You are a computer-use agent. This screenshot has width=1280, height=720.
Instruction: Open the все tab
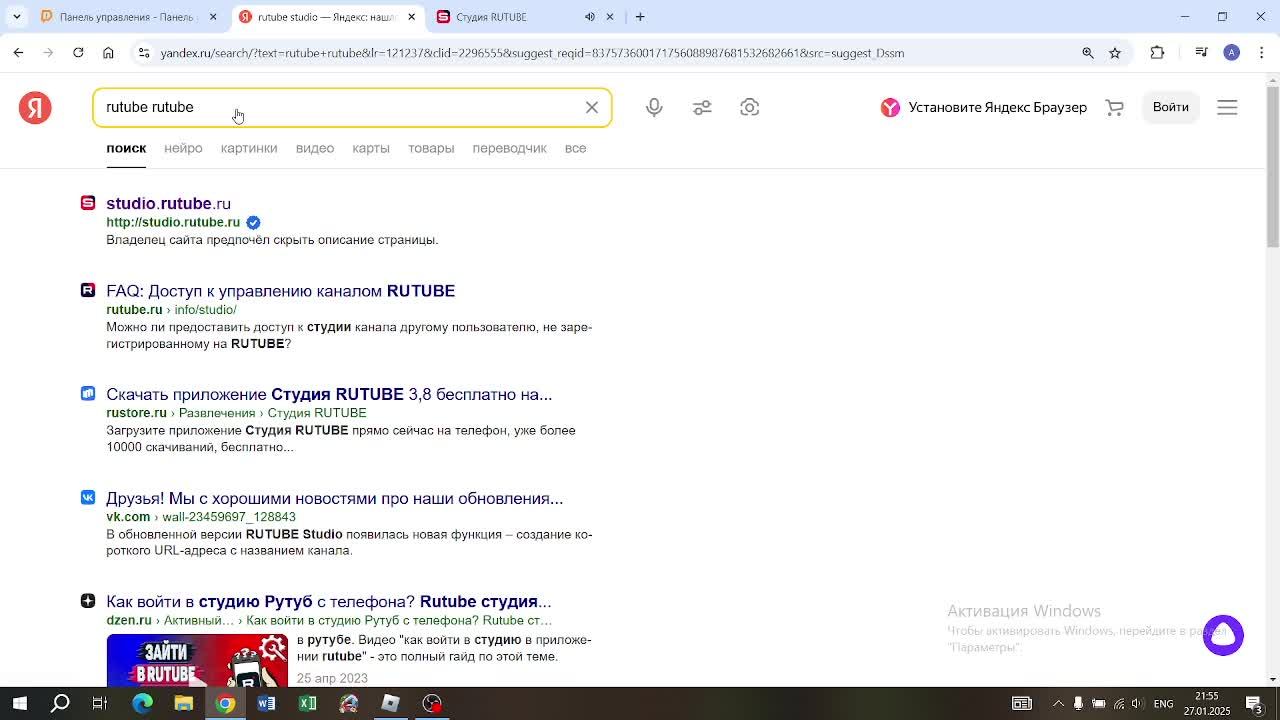575,148
